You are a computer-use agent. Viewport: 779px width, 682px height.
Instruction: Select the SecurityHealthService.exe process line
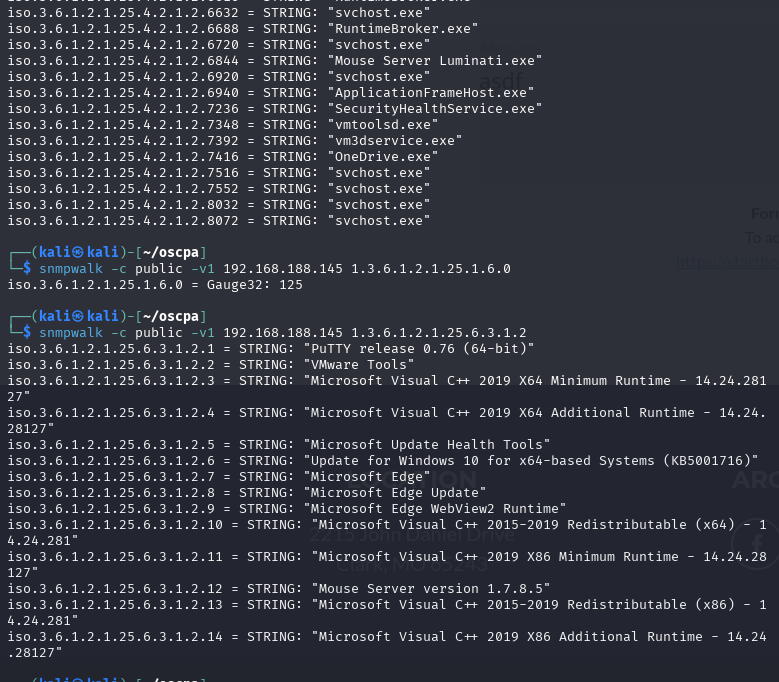pyautogui.click(x=274, y=109)
